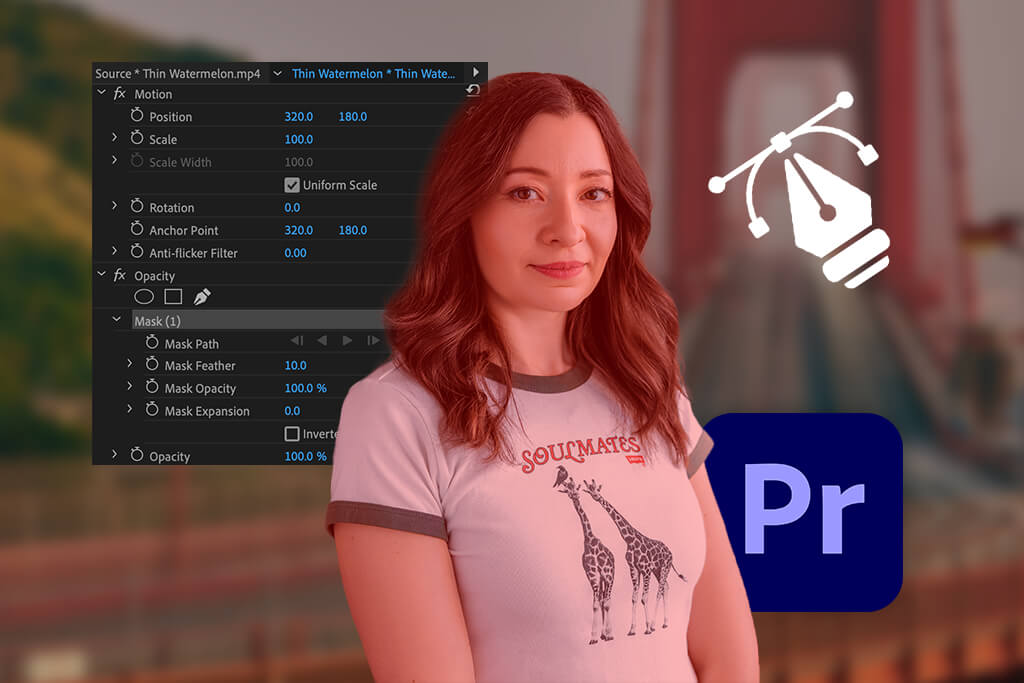Toggle stopwatch for Mask Feather

[152, 364]
